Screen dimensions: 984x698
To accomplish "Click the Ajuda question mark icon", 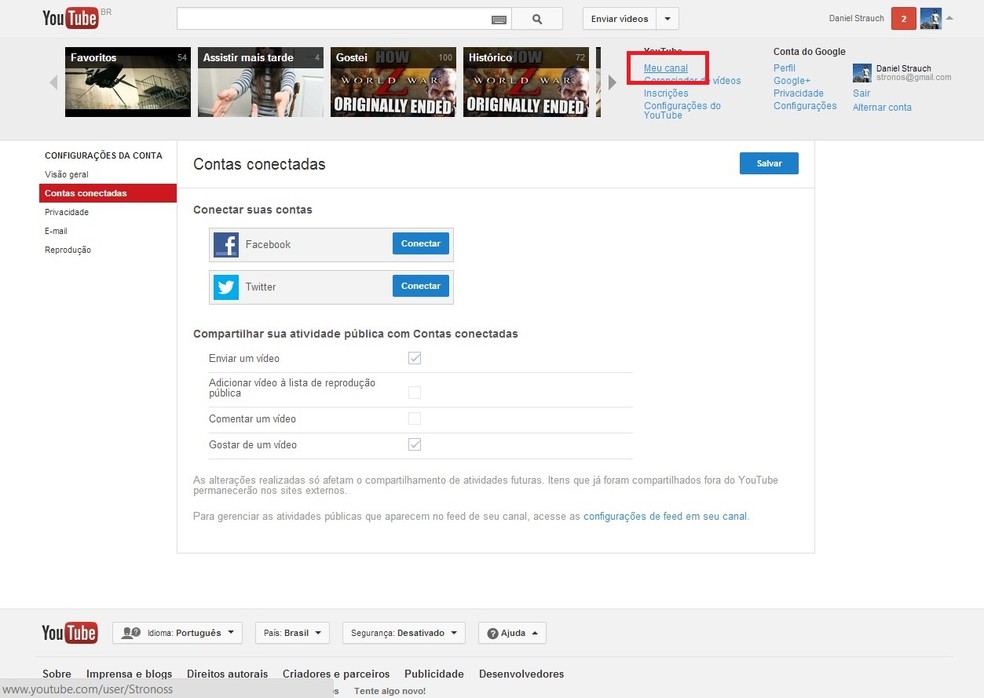I will (x=493, y=633).
